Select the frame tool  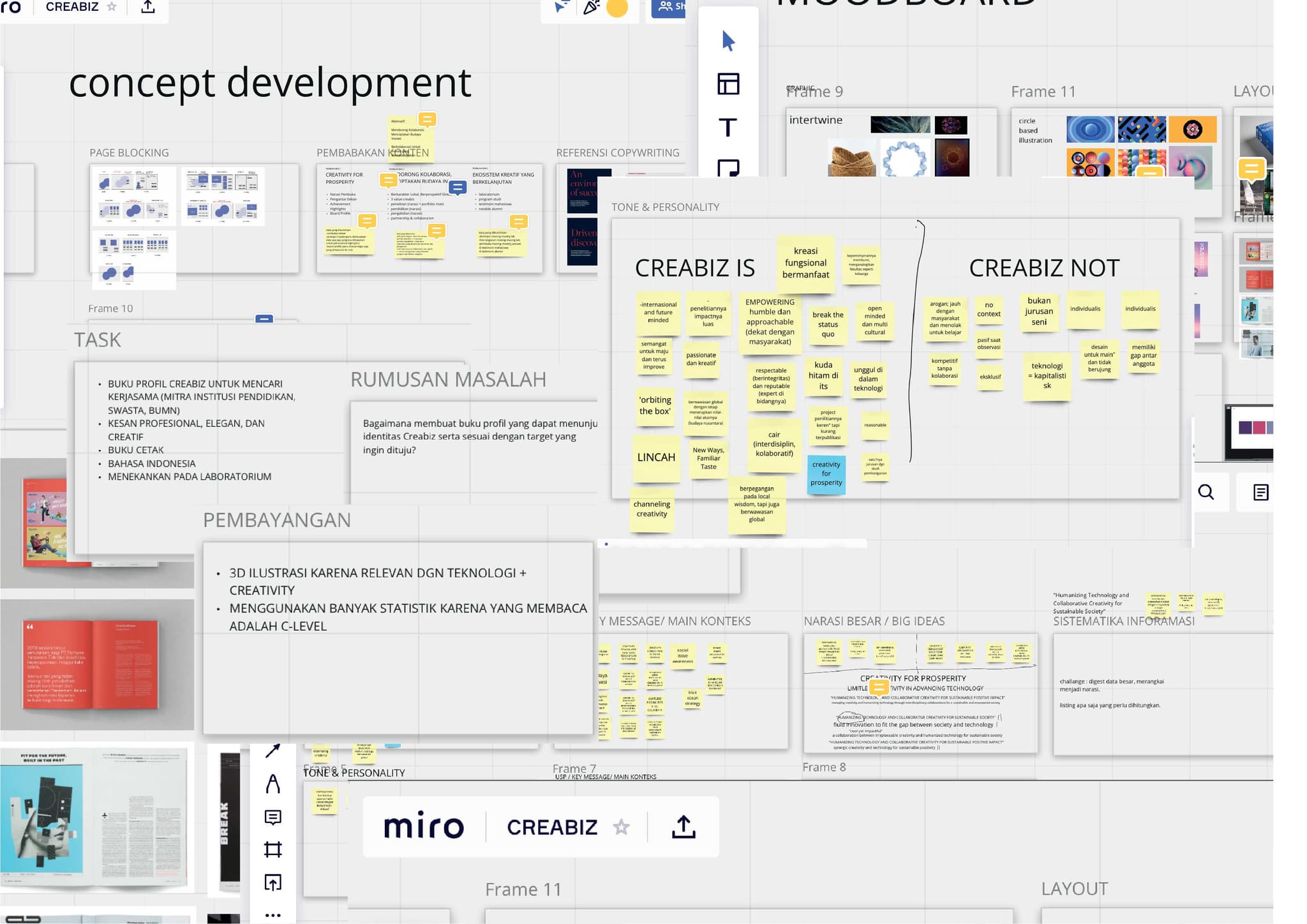tap(273, 849)
